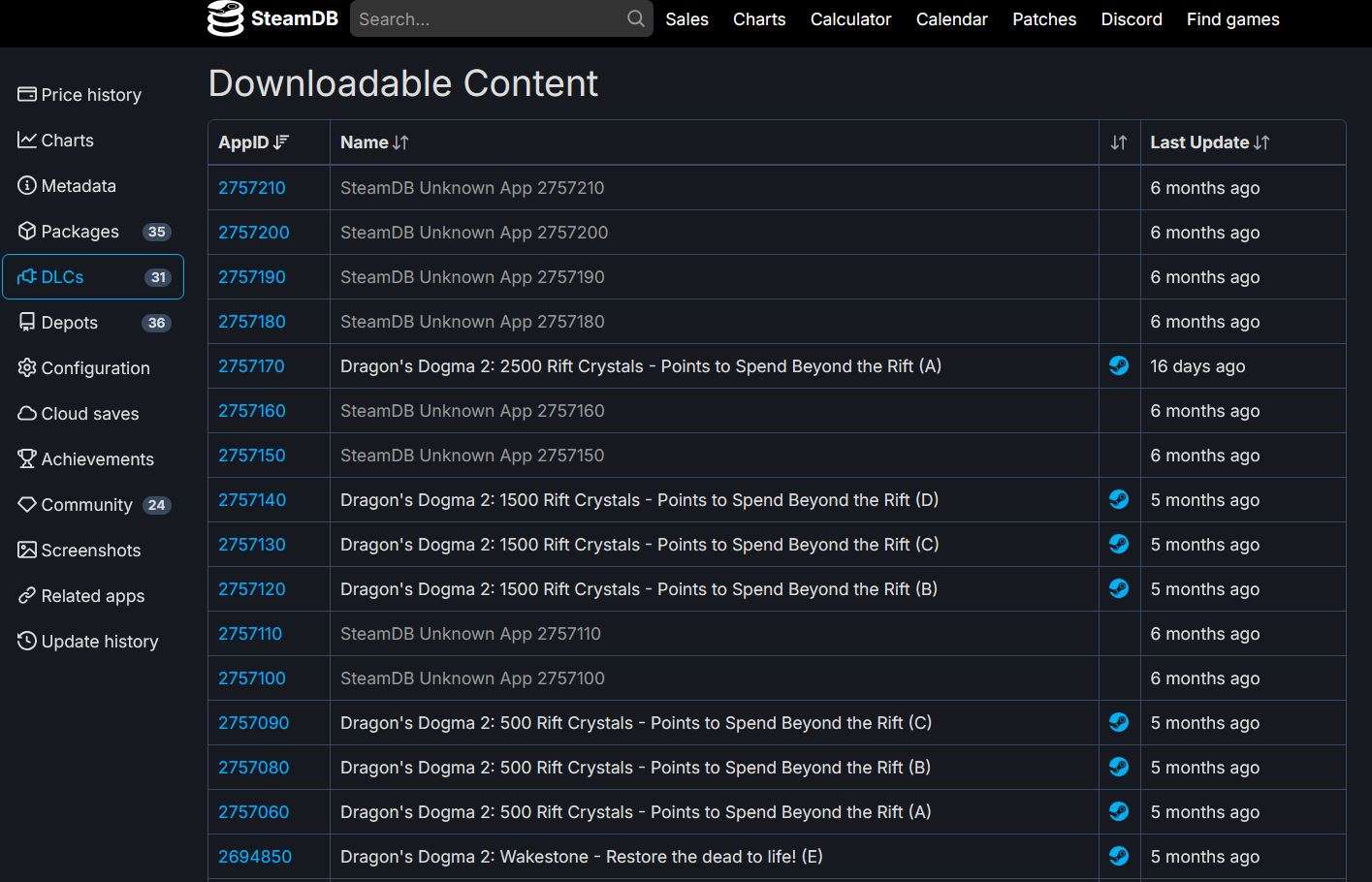The image size is (1372, 882).
Task: Click Steam icon in Wakestone row
Action: click(x=1119, y=856)
